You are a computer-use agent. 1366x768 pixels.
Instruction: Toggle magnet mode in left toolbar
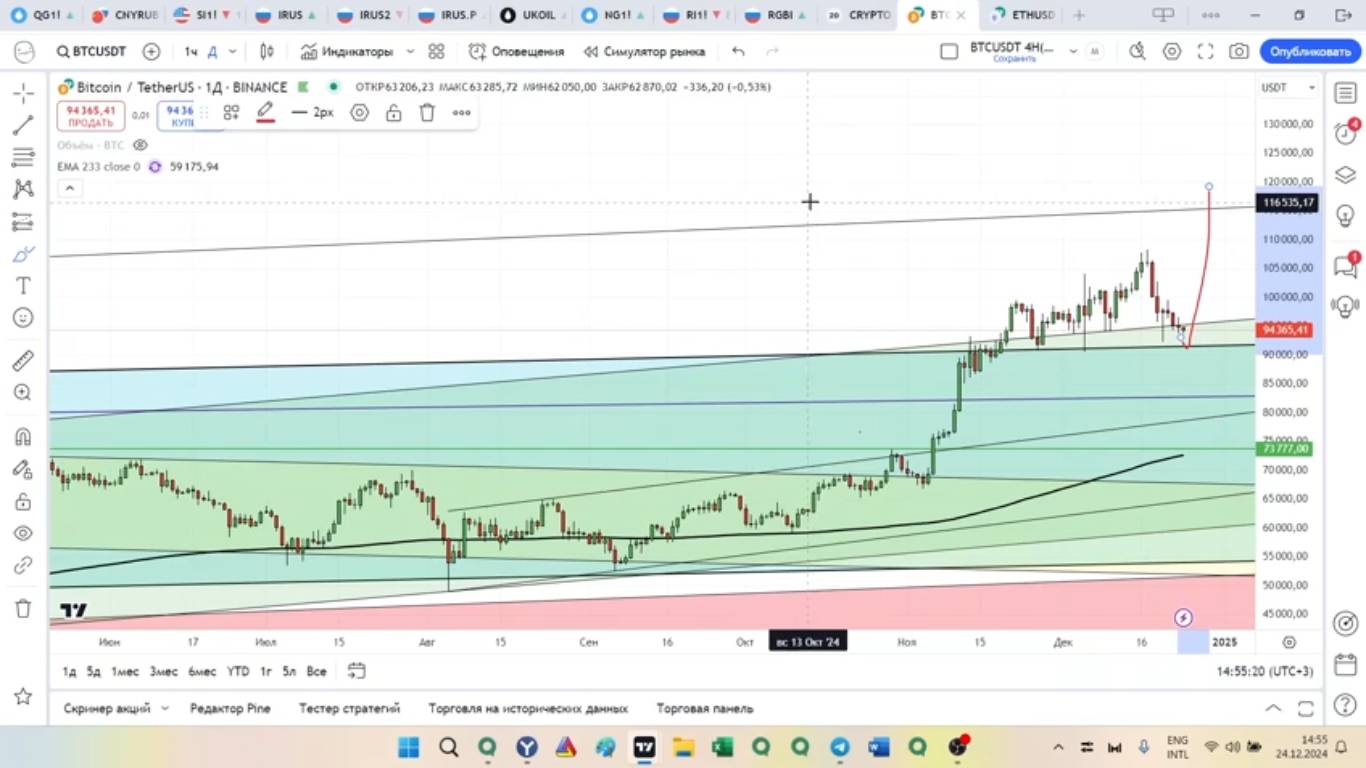[23, 436]
